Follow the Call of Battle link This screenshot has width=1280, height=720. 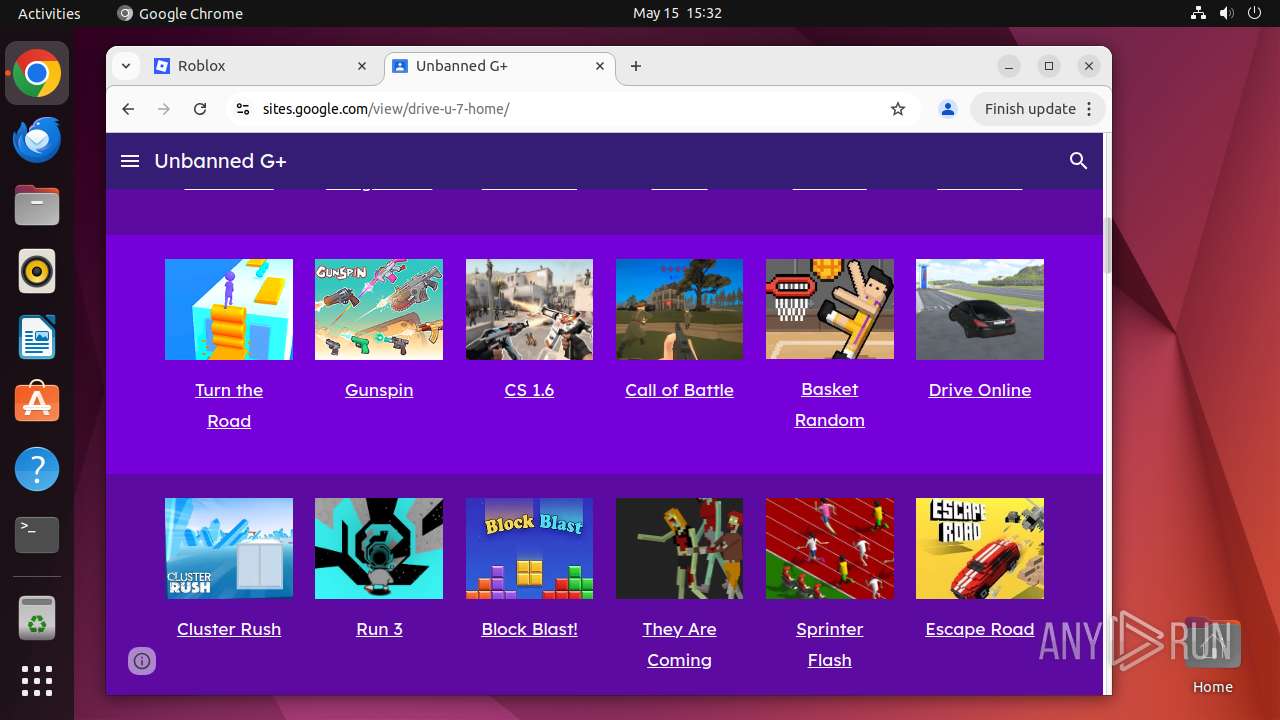click(x=679, y=390)
